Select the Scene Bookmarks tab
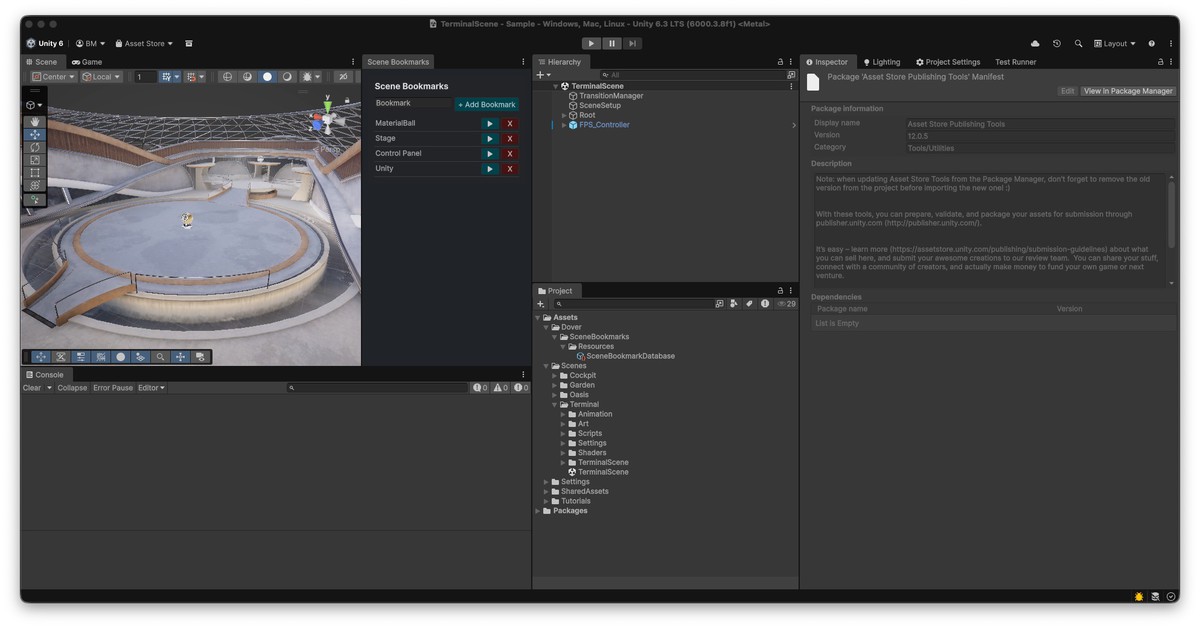The width and height of the screenshot is (1200, 628). pos(398,62)
